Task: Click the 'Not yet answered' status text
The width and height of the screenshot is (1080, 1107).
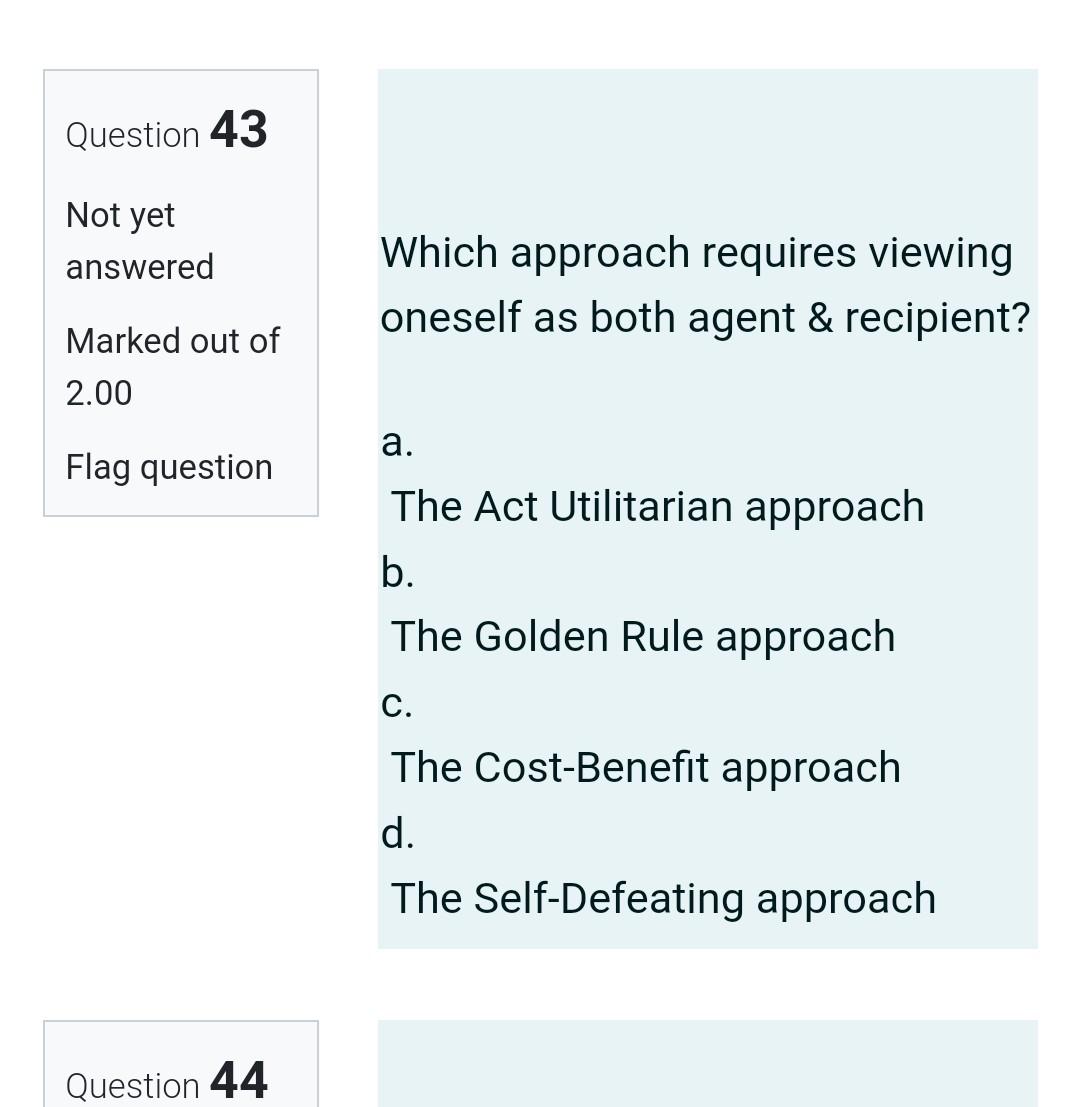Action: tap(139, 240)
